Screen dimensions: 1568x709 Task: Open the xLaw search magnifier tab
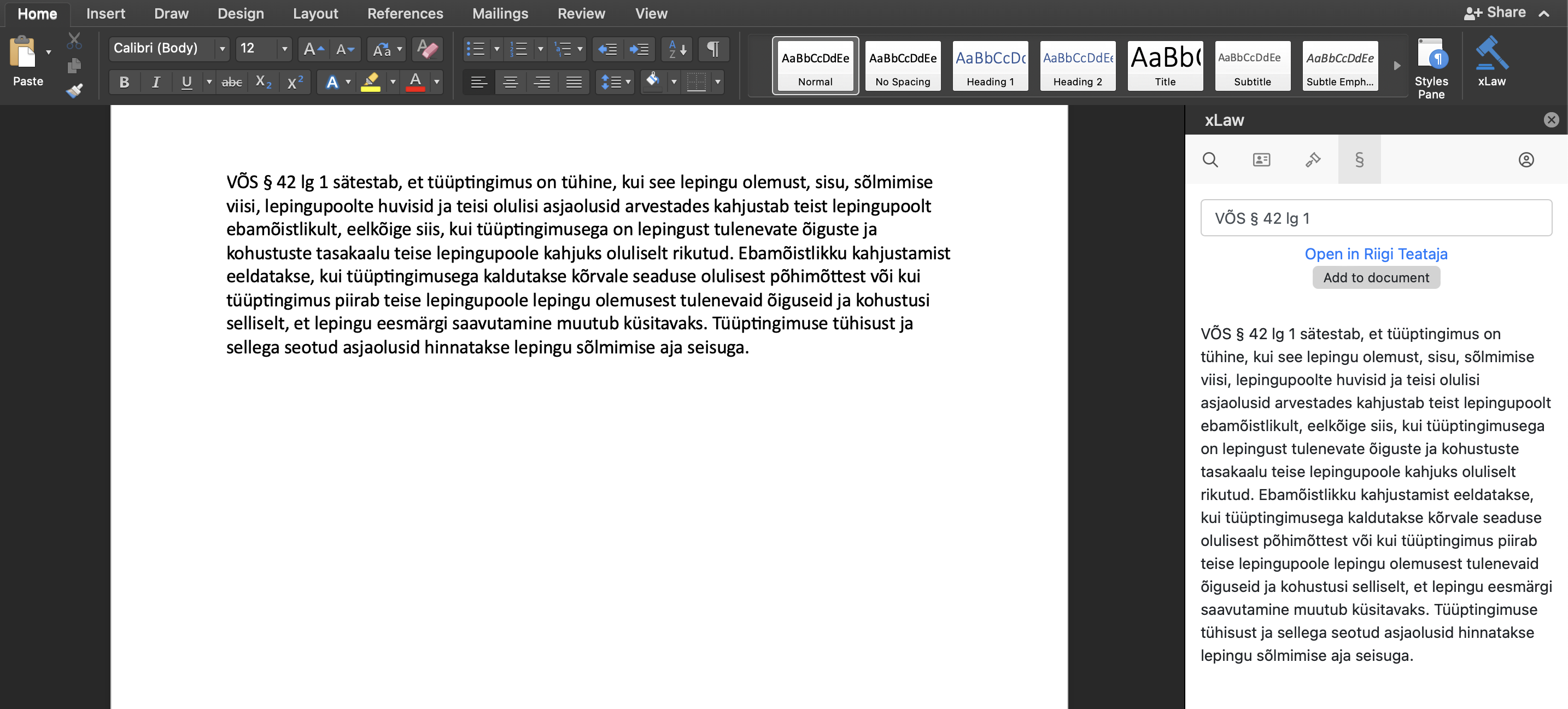tap(1210, 160)
